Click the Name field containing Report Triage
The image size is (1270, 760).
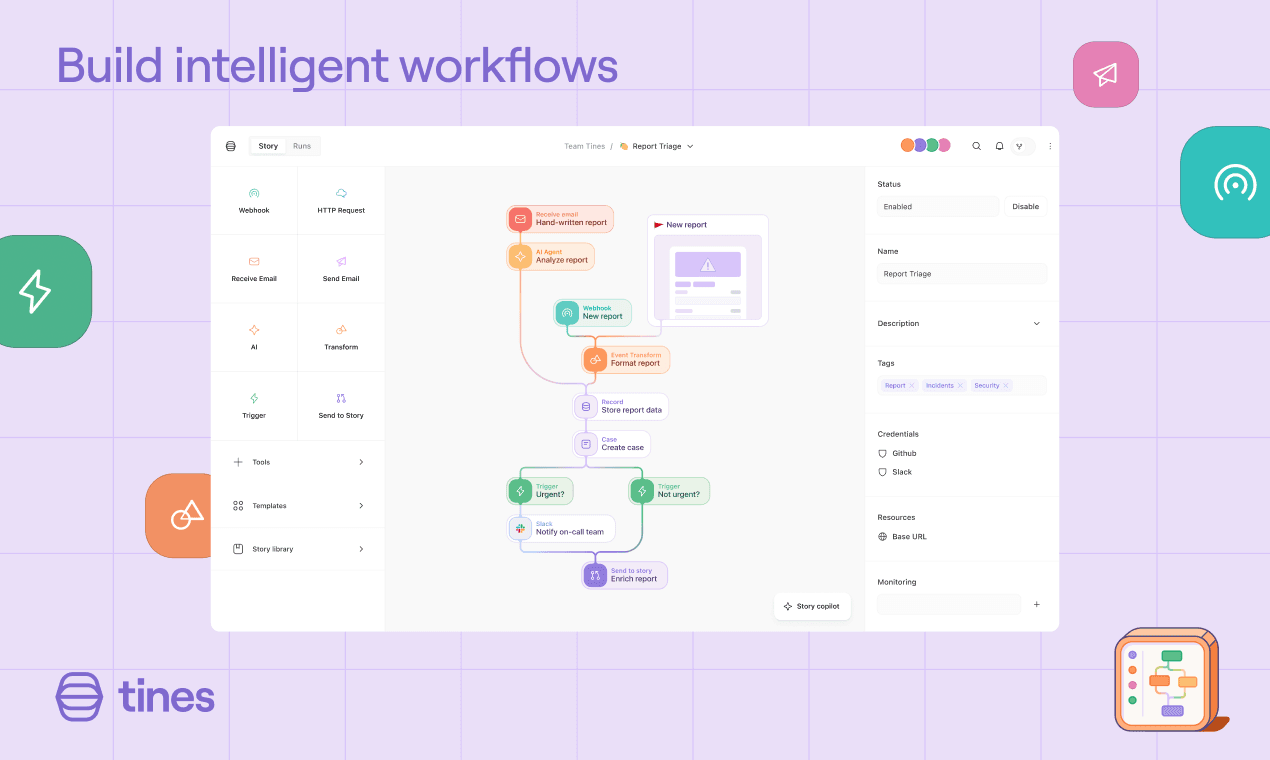[962, 274]
